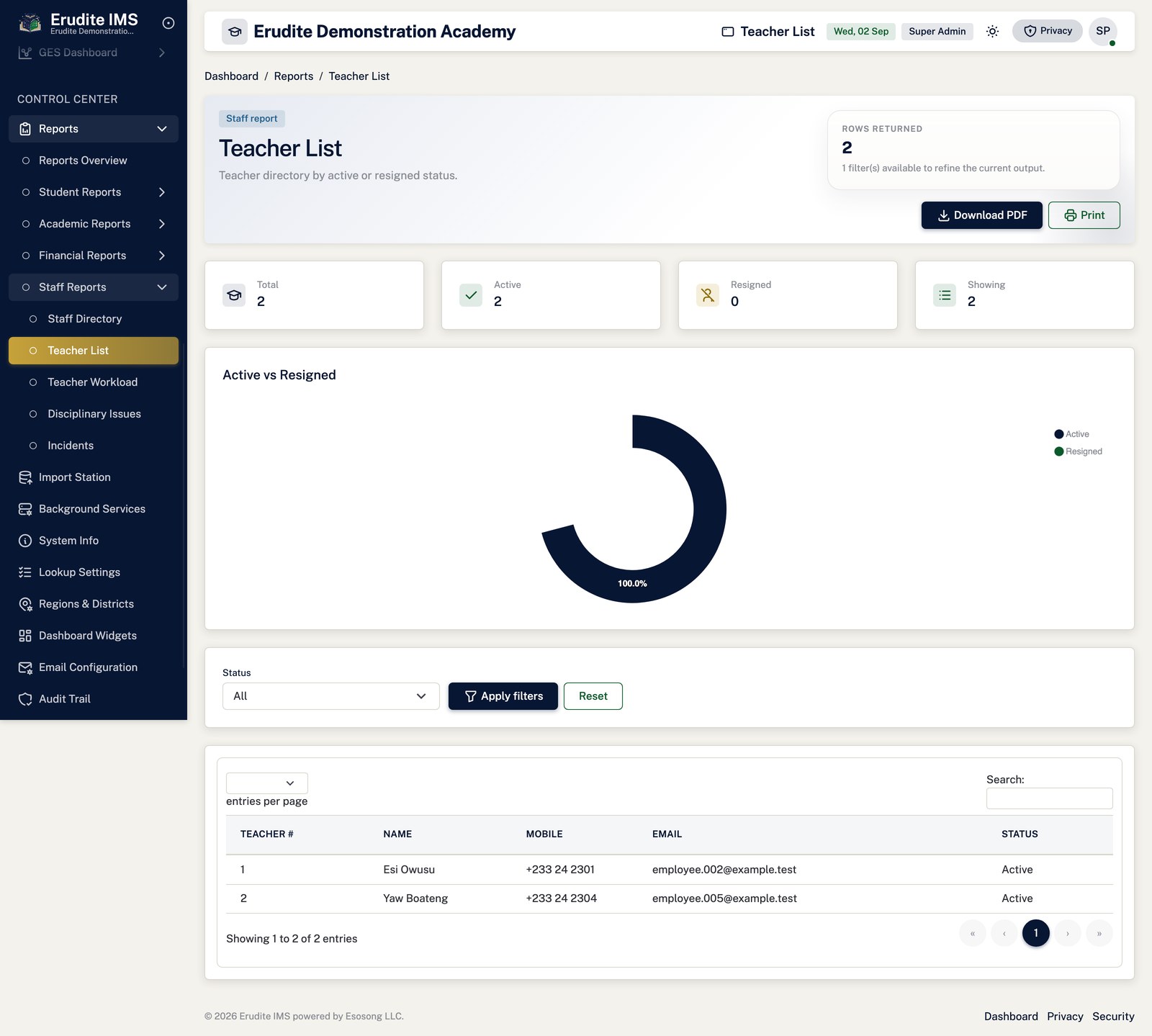Click the Reports breadcrumb link
The height and width of the screenshot is (1036, 1152).
294,76
